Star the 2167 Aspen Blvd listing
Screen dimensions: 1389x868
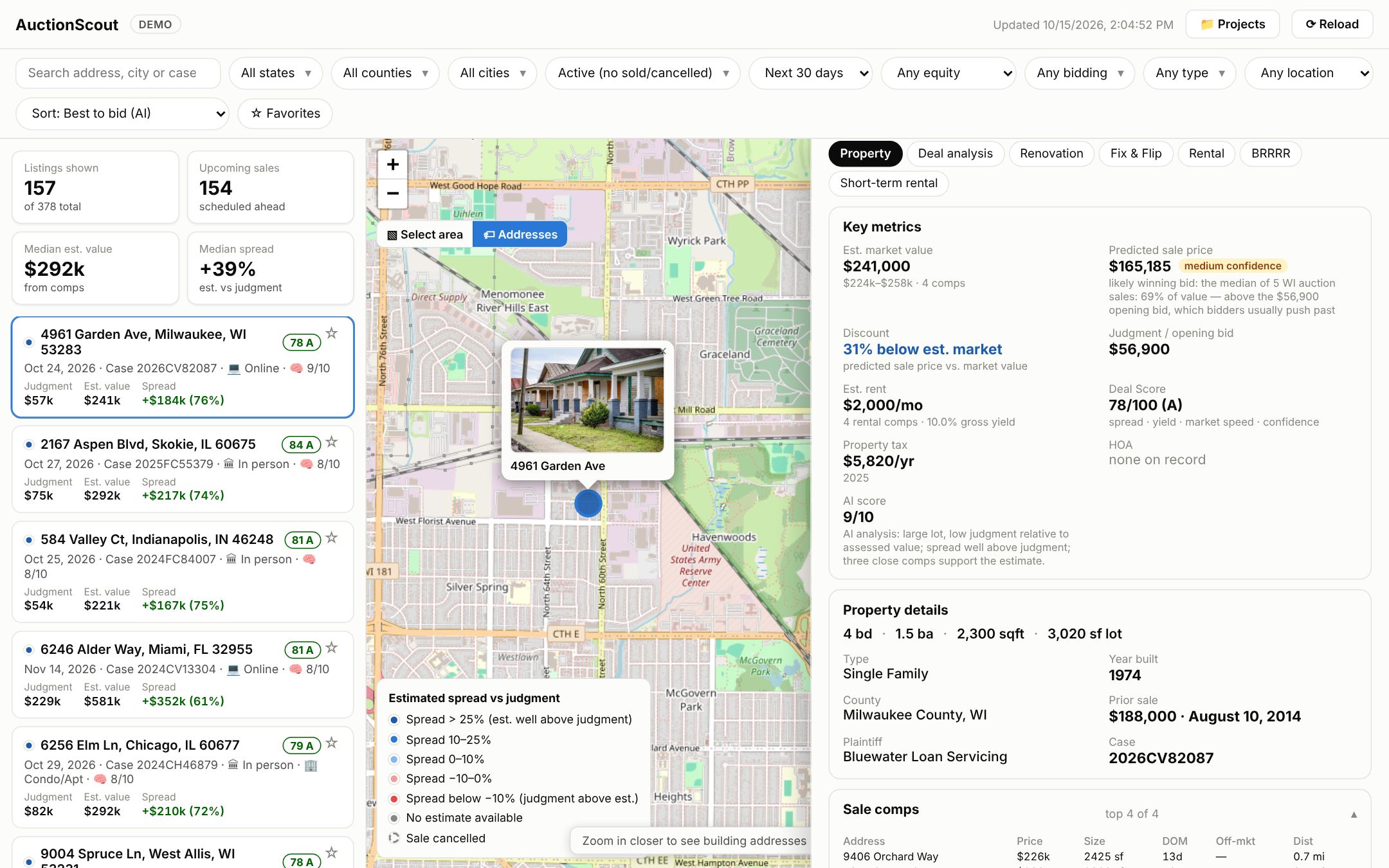(x=332, y=442)
